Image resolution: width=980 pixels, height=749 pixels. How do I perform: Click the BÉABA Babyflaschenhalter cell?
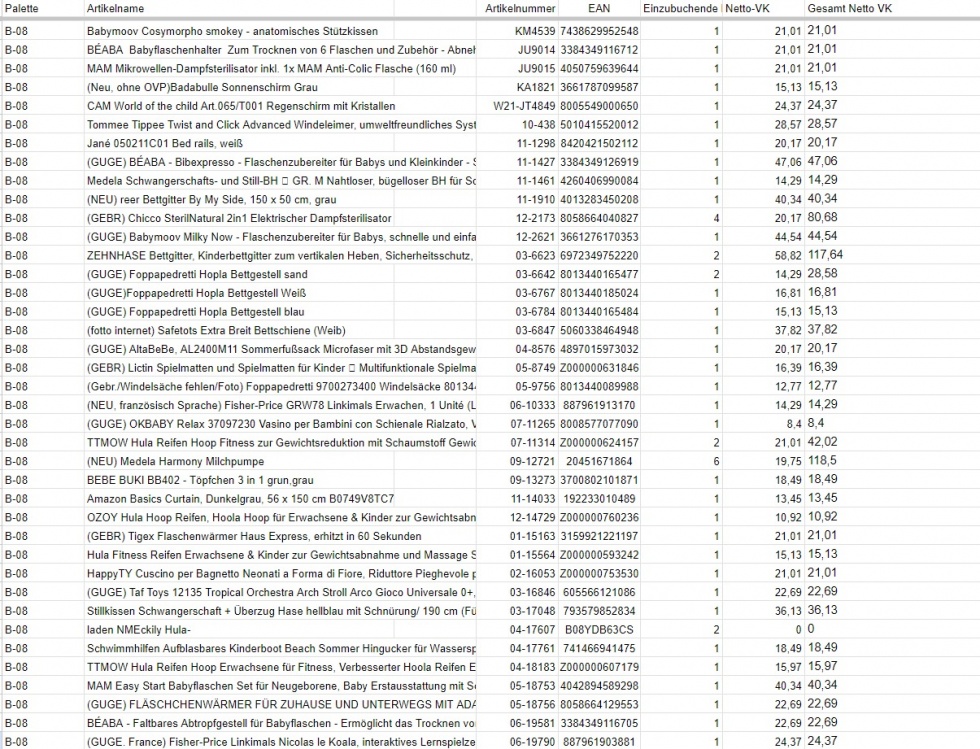coord(280,50)
